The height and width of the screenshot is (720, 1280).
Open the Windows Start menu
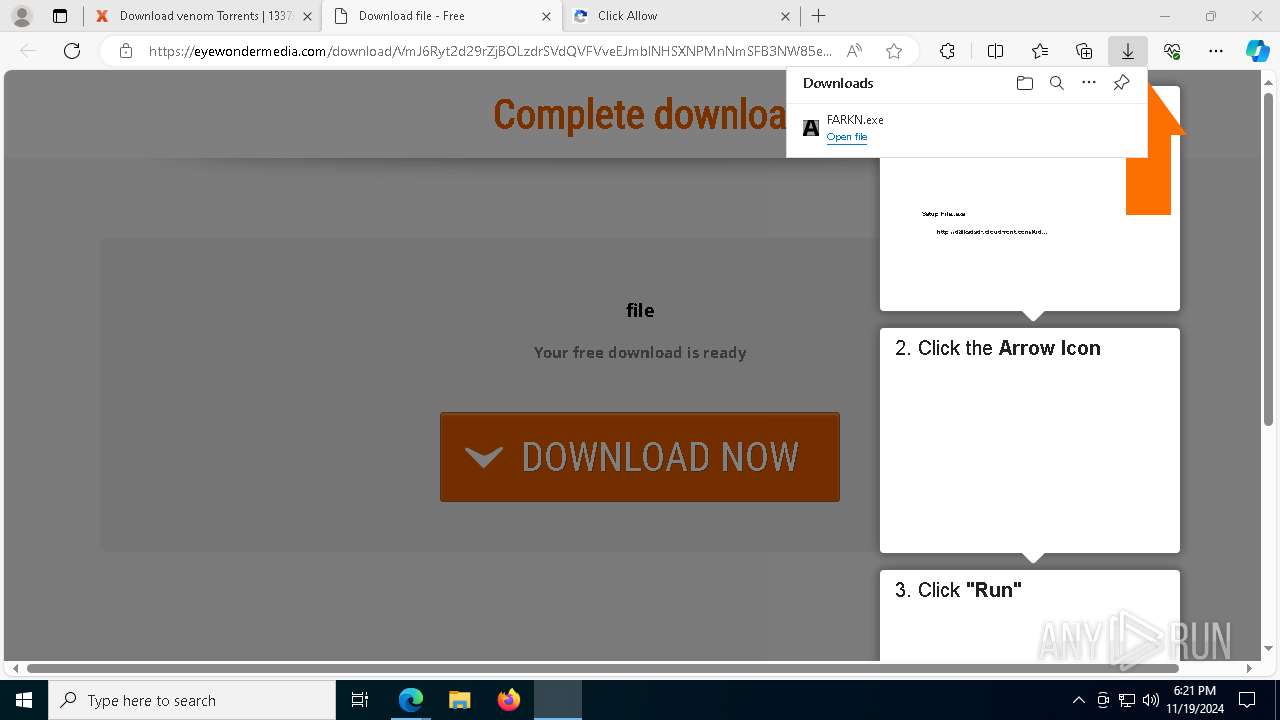tap(24, 700)
